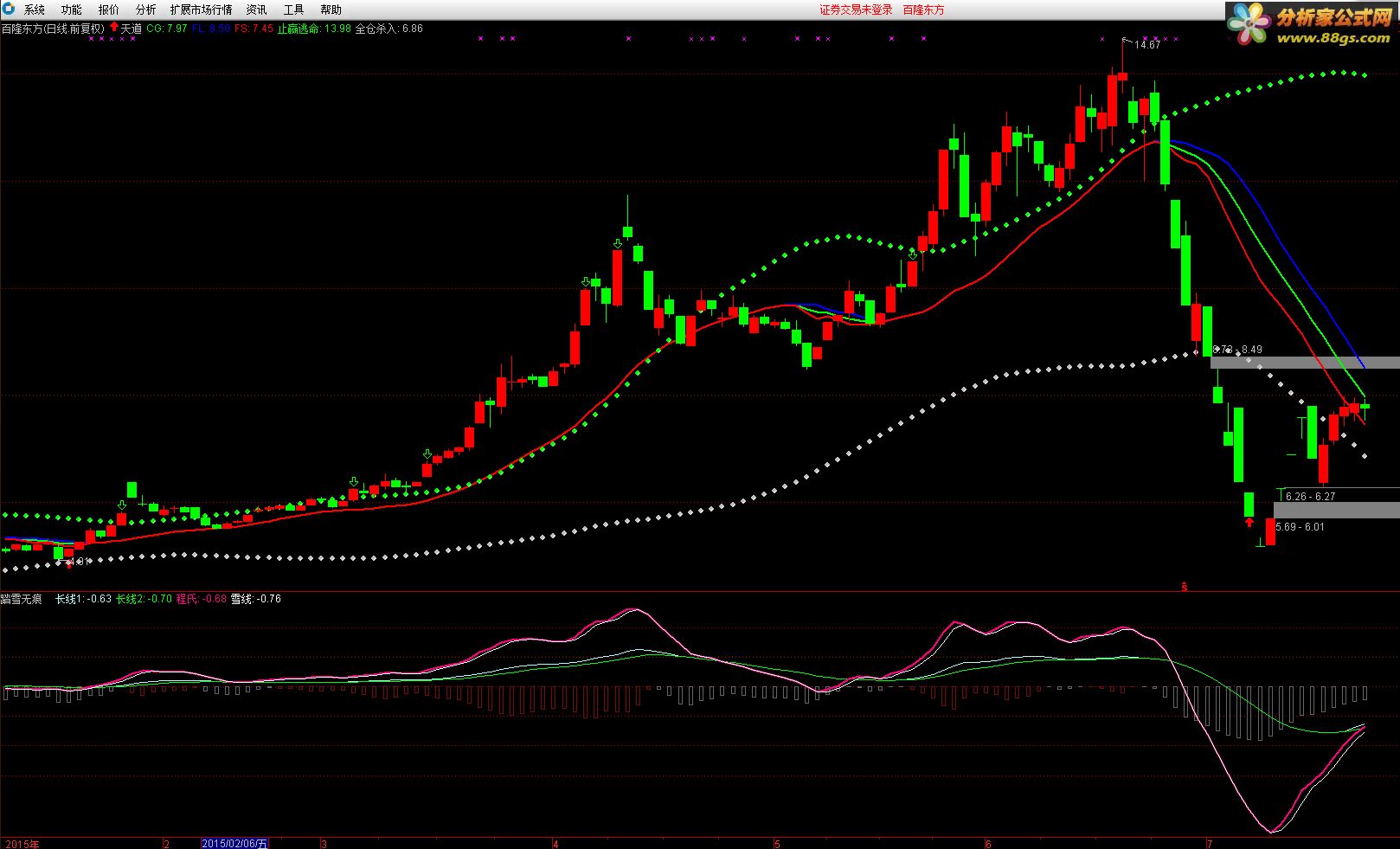
Task: Click the FL: 8.50 indicator value
Action: coord(211,29)
